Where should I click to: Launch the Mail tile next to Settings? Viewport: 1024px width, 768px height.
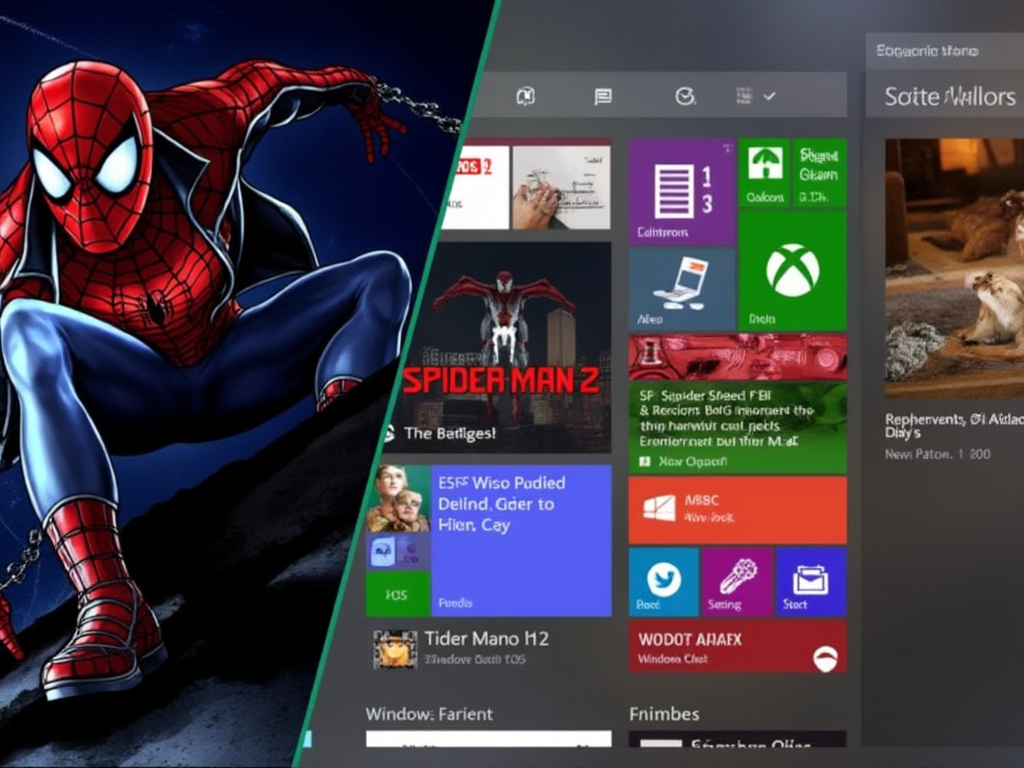pos(810,583)
